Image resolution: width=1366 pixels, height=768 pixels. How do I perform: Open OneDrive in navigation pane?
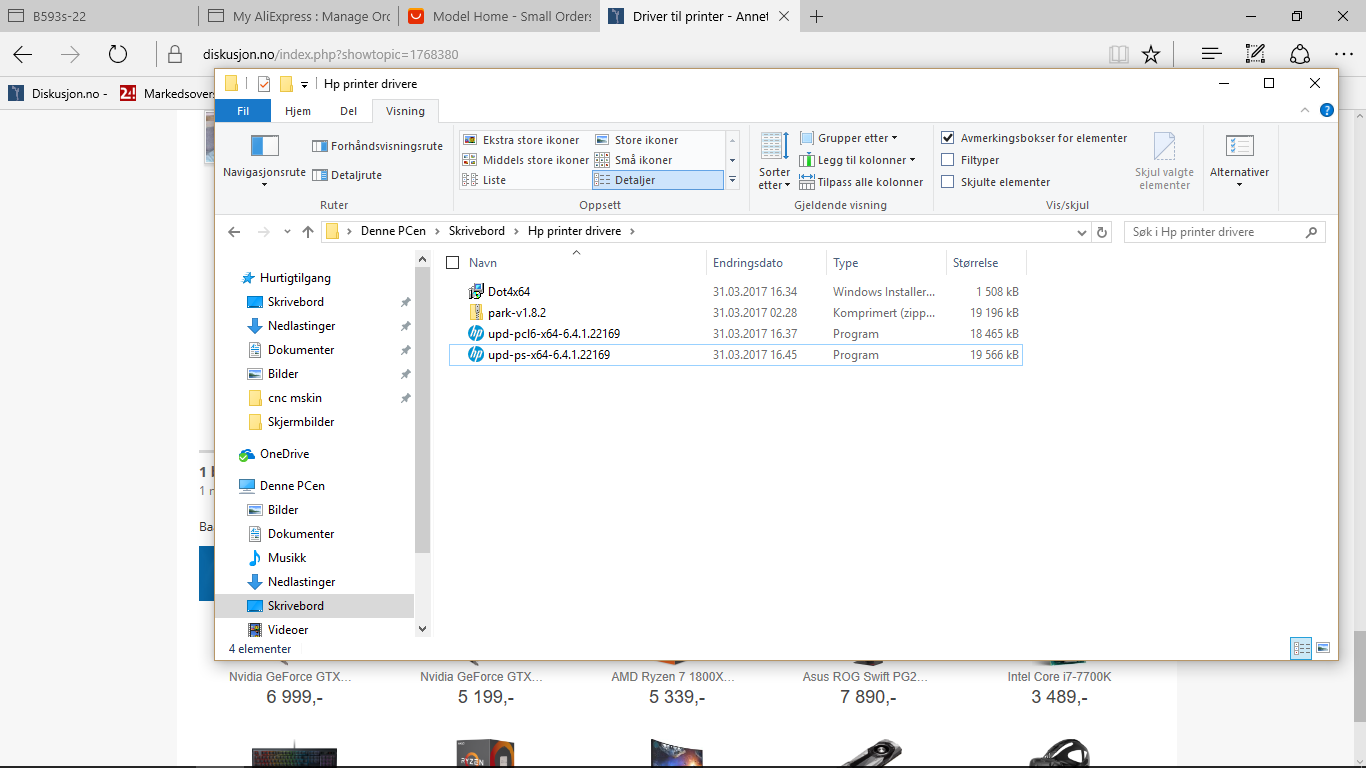tap(284, 454)
